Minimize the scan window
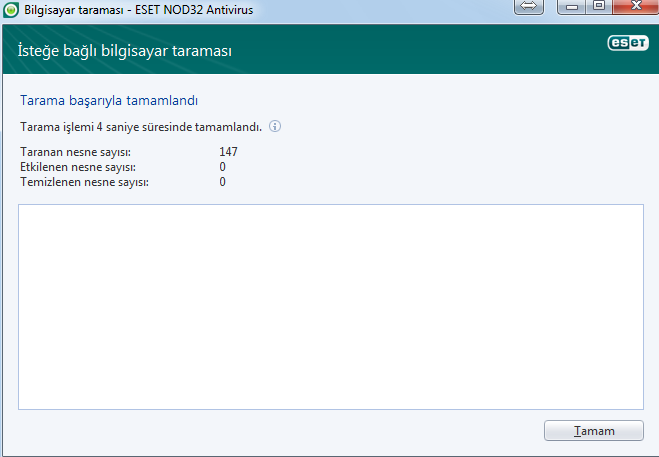659x457 pixels. point(571,6)
